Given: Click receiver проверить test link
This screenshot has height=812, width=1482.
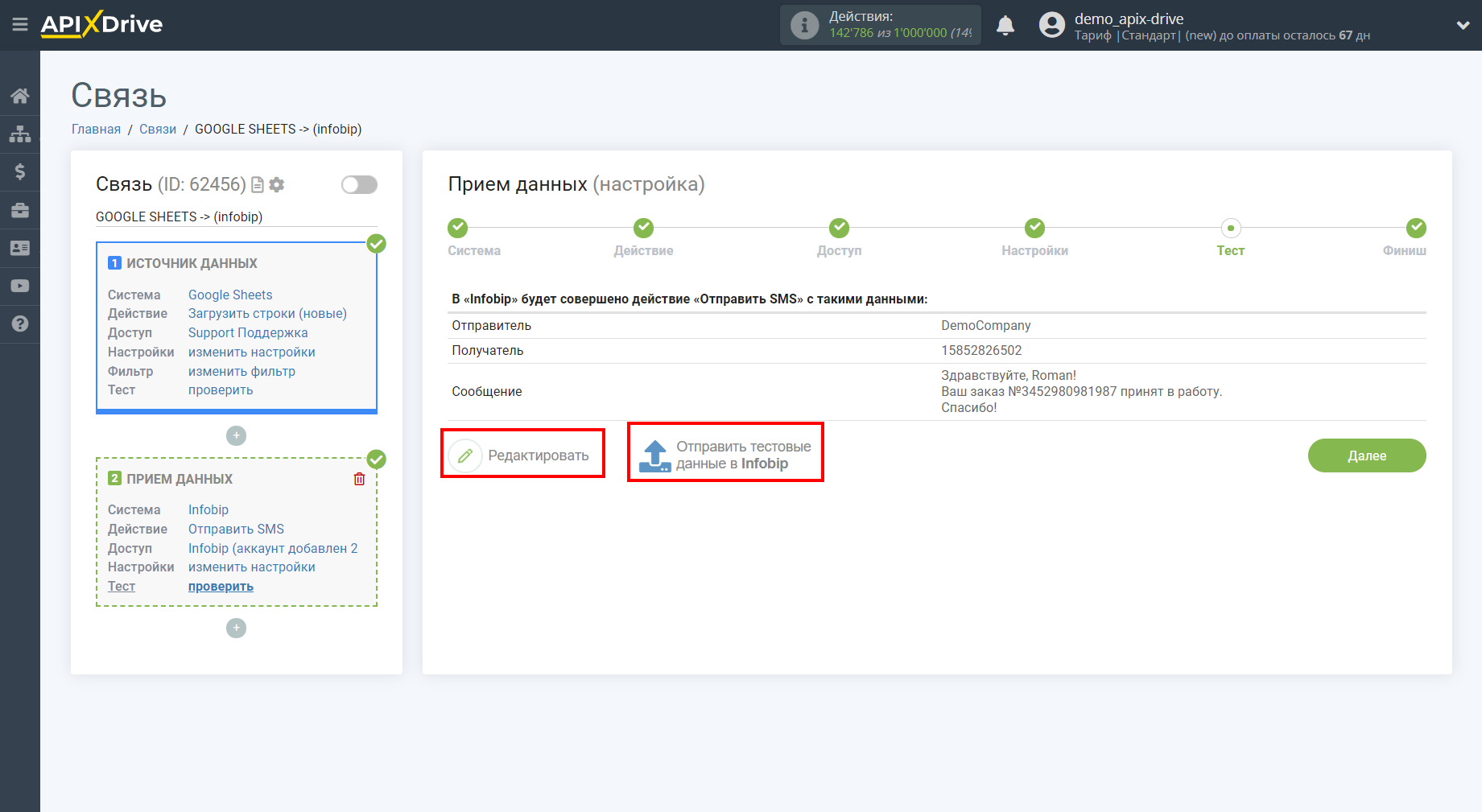Looking at the screenshot, I should click(x=221, y=586).
